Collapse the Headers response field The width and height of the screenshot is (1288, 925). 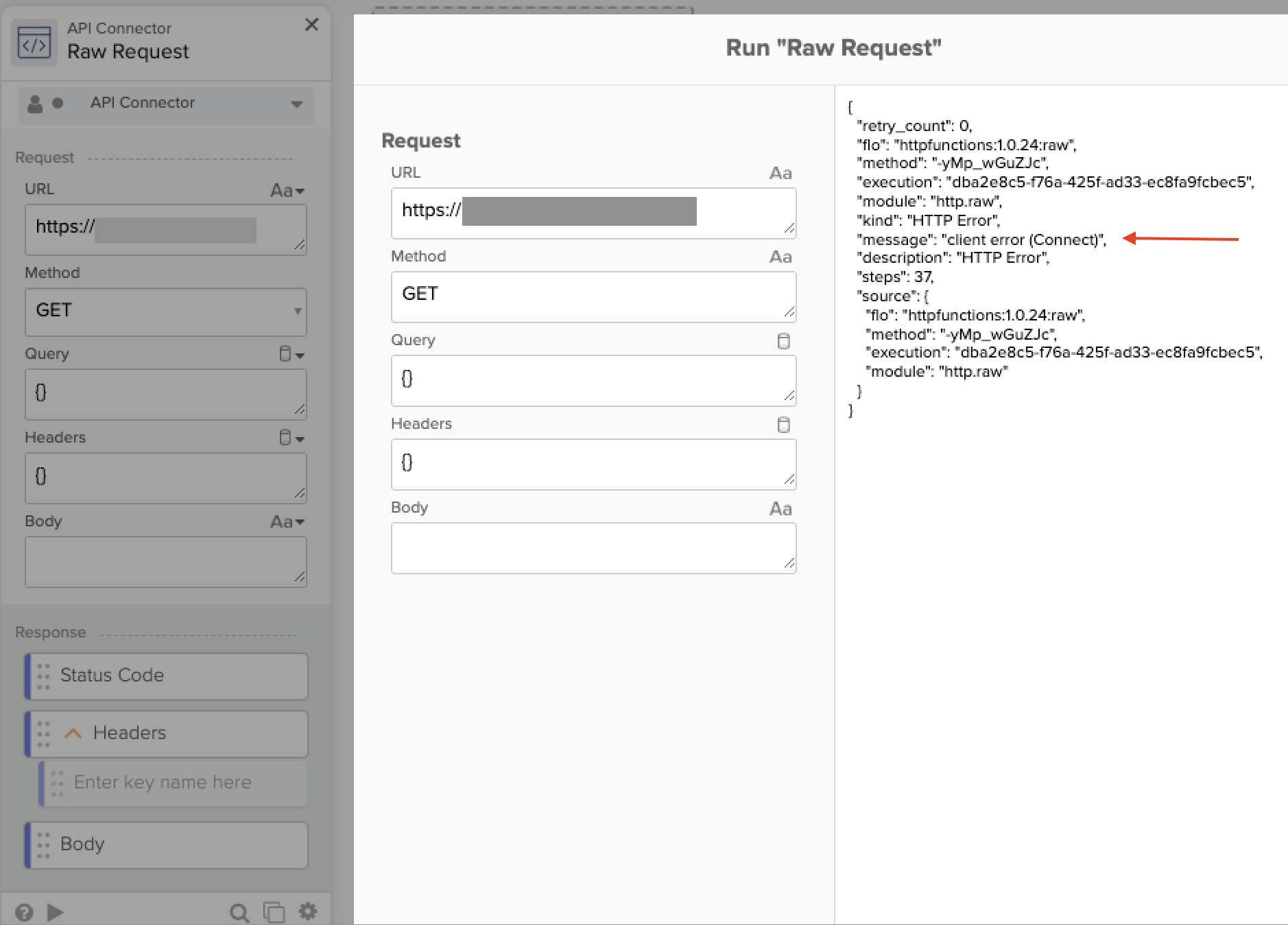[x=73, y=734]
